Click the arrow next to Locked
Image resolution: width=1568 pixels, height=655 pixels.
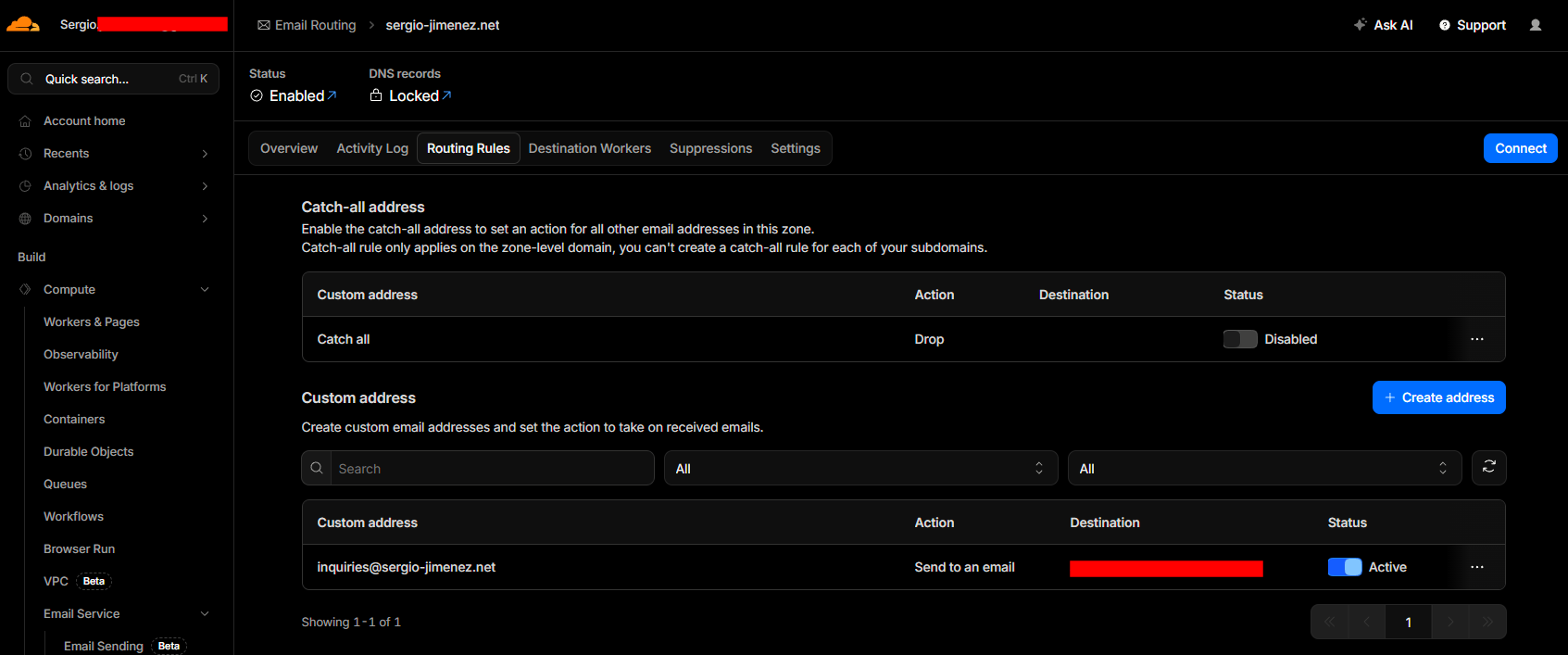pyautogui.click(x=447, y=94)
